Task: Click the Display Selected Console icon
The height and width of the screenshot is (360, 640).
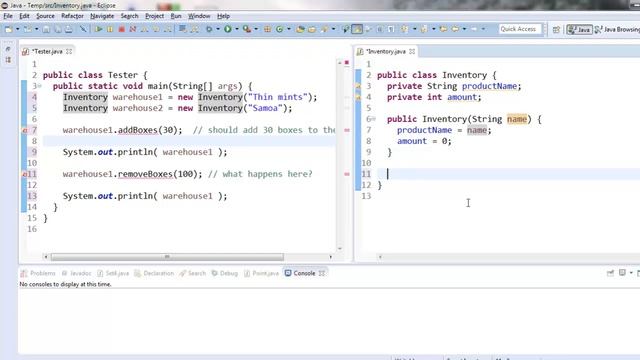Action: [x=622, y=273]
